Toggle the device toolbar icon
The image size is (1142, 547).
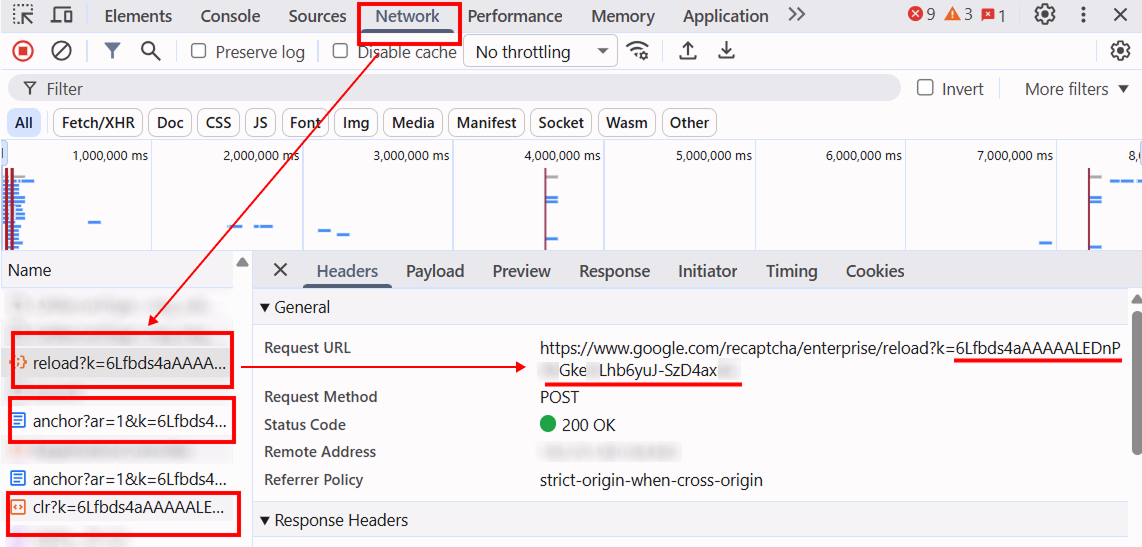(62, 15)
